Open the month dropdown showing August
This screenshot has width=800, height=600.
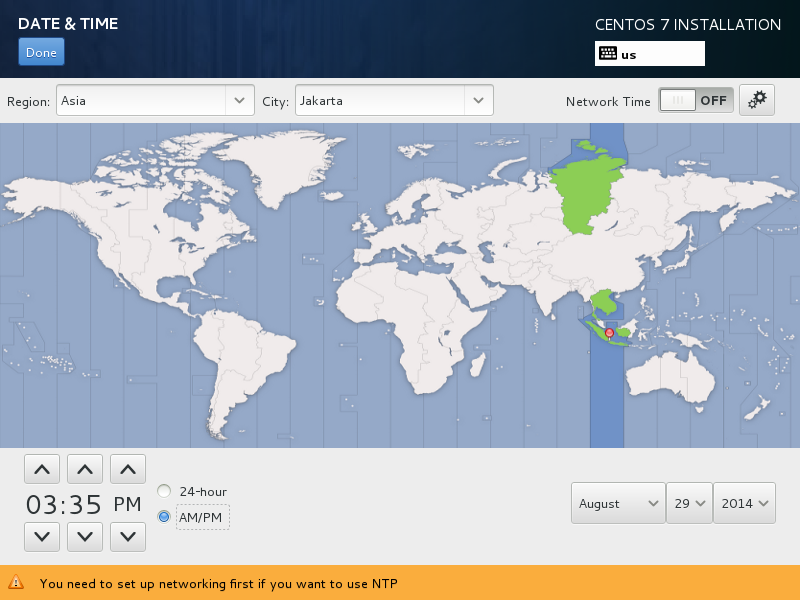618,503
